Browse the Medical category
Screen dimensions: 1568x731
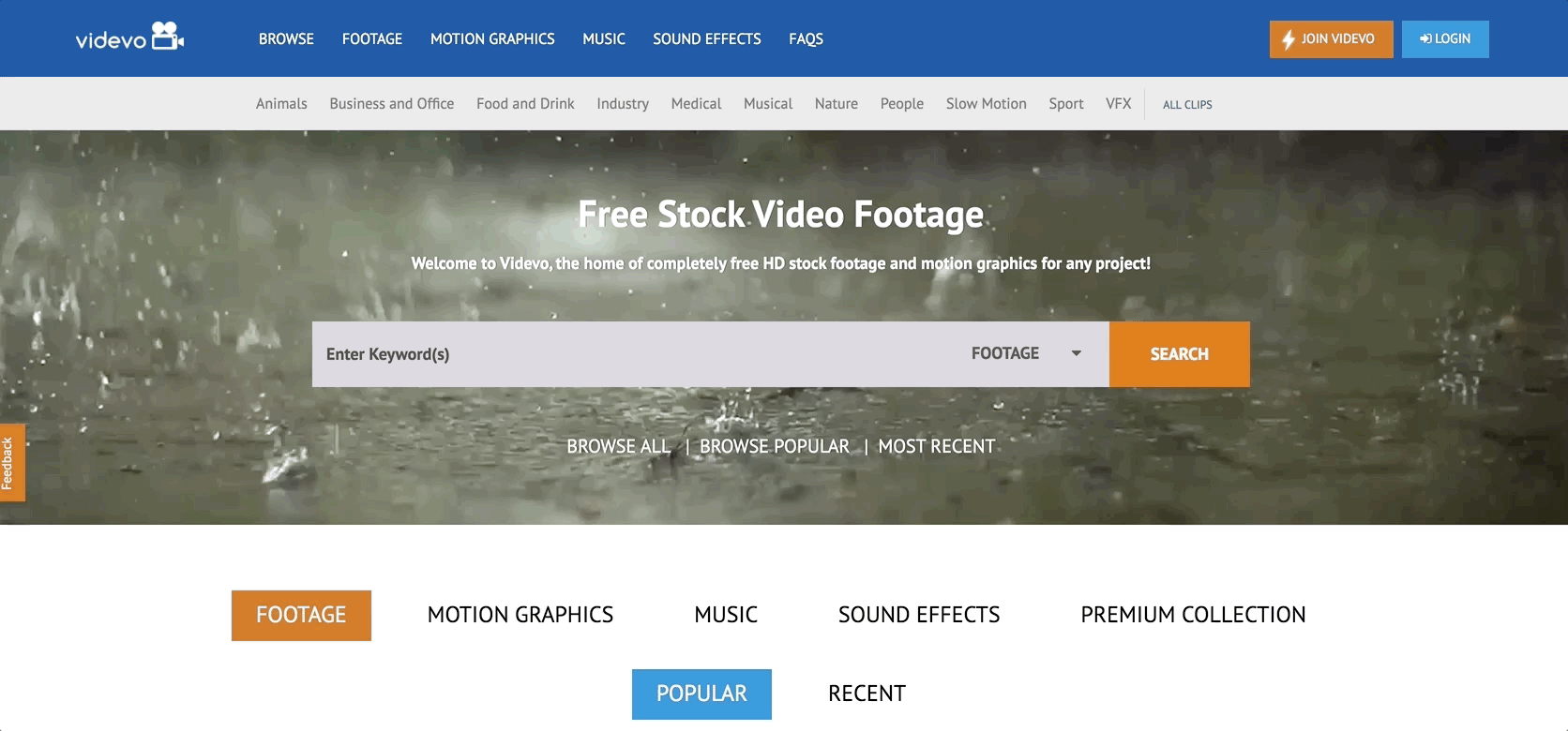[x=696, y=103]
